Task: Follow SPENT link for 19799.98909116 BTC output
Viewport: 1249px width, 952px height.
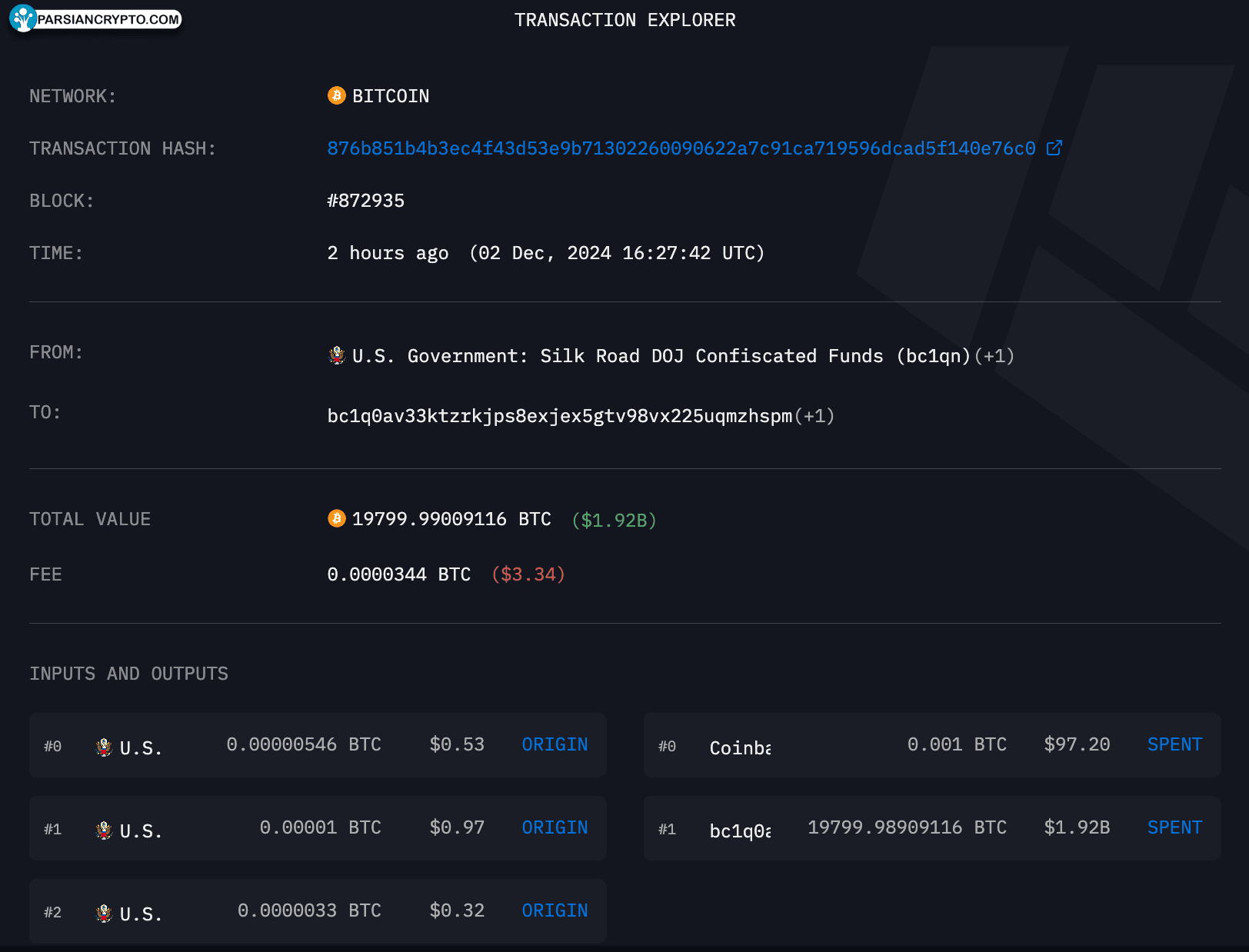Action: coord(1174,827)
